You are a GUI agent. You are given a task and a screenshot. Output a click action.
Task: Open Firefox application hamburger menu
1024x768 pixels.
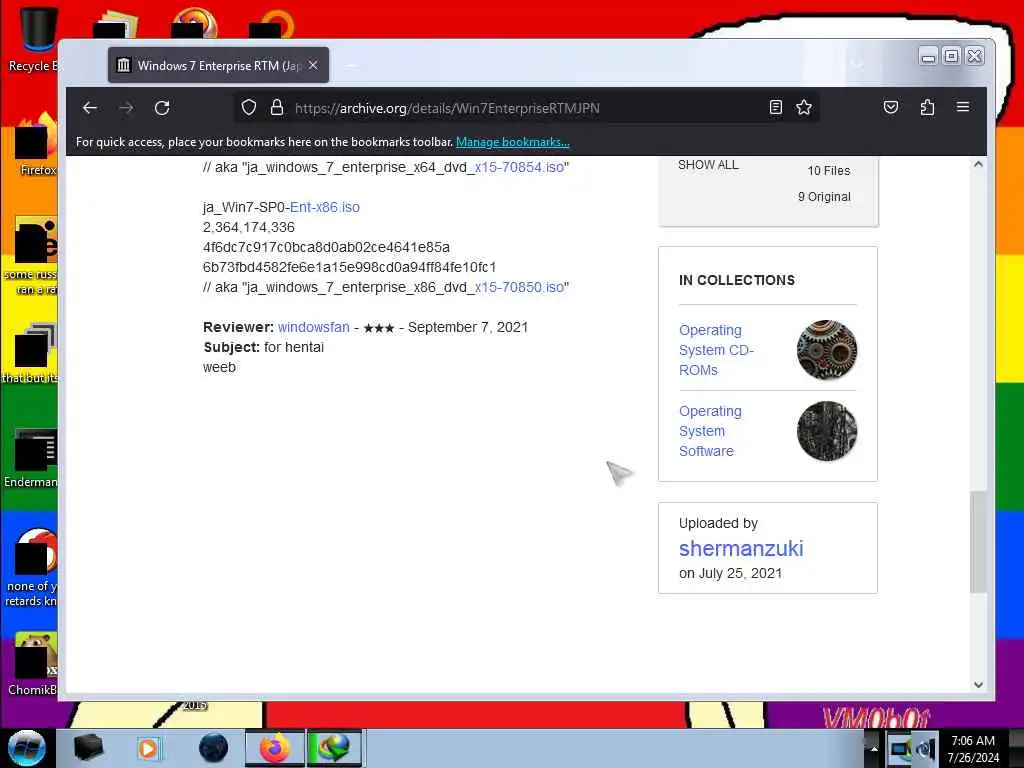point(963,108)
